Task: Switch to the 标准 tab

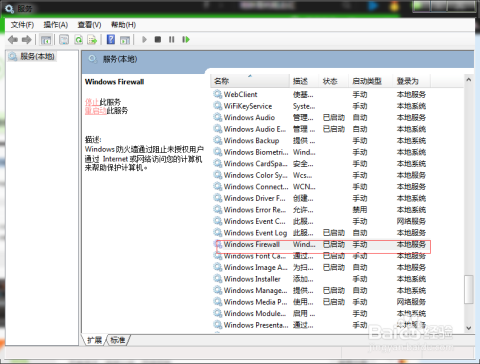Action: (x=118, y=340)
